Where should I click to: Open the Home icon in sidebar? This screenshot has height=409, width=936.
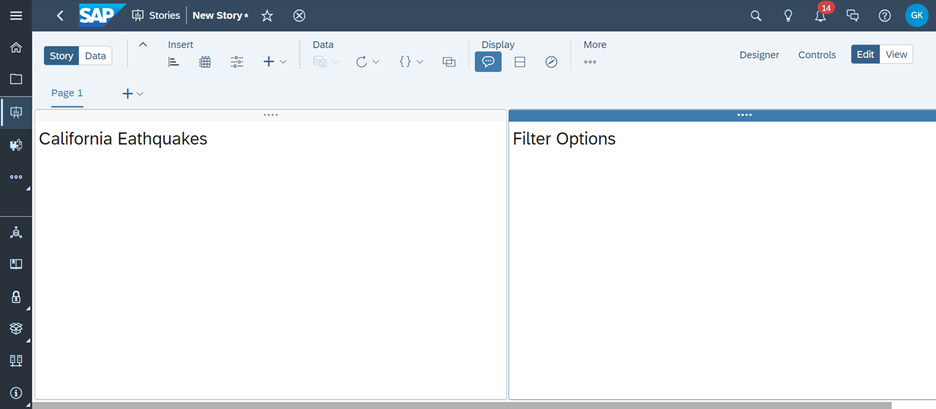pyautogui.click(x=15, y=47)
